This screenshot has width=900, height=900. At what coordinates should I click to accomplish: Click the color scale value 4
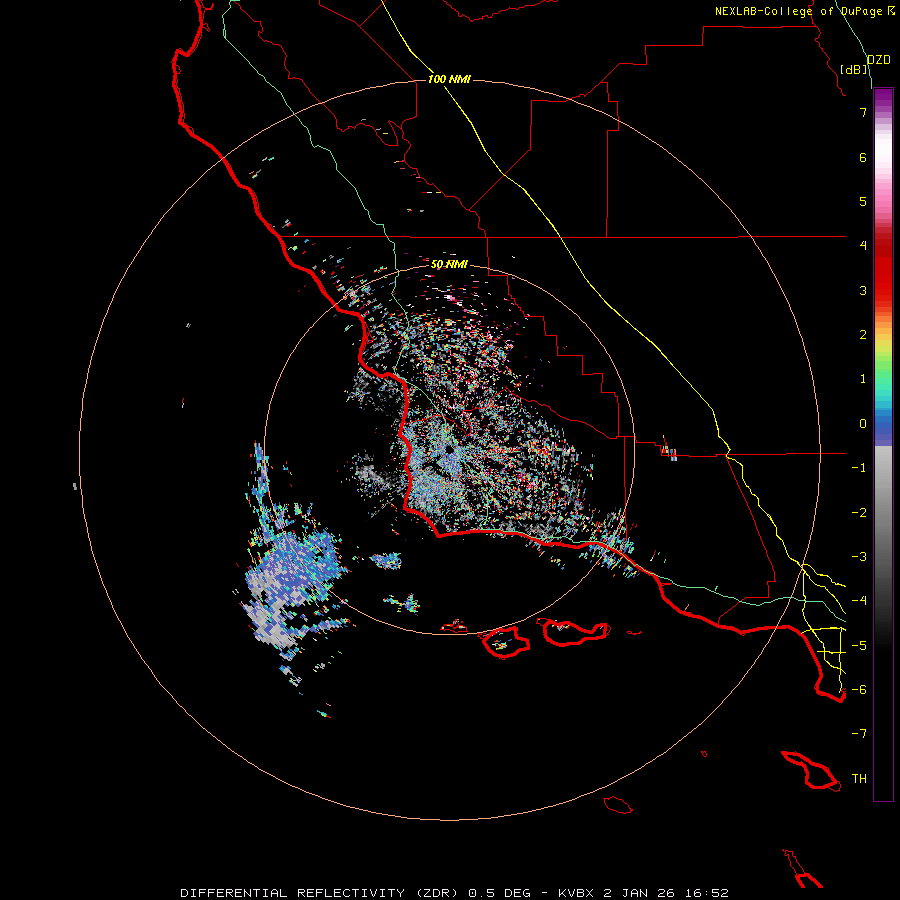point(863,246)
